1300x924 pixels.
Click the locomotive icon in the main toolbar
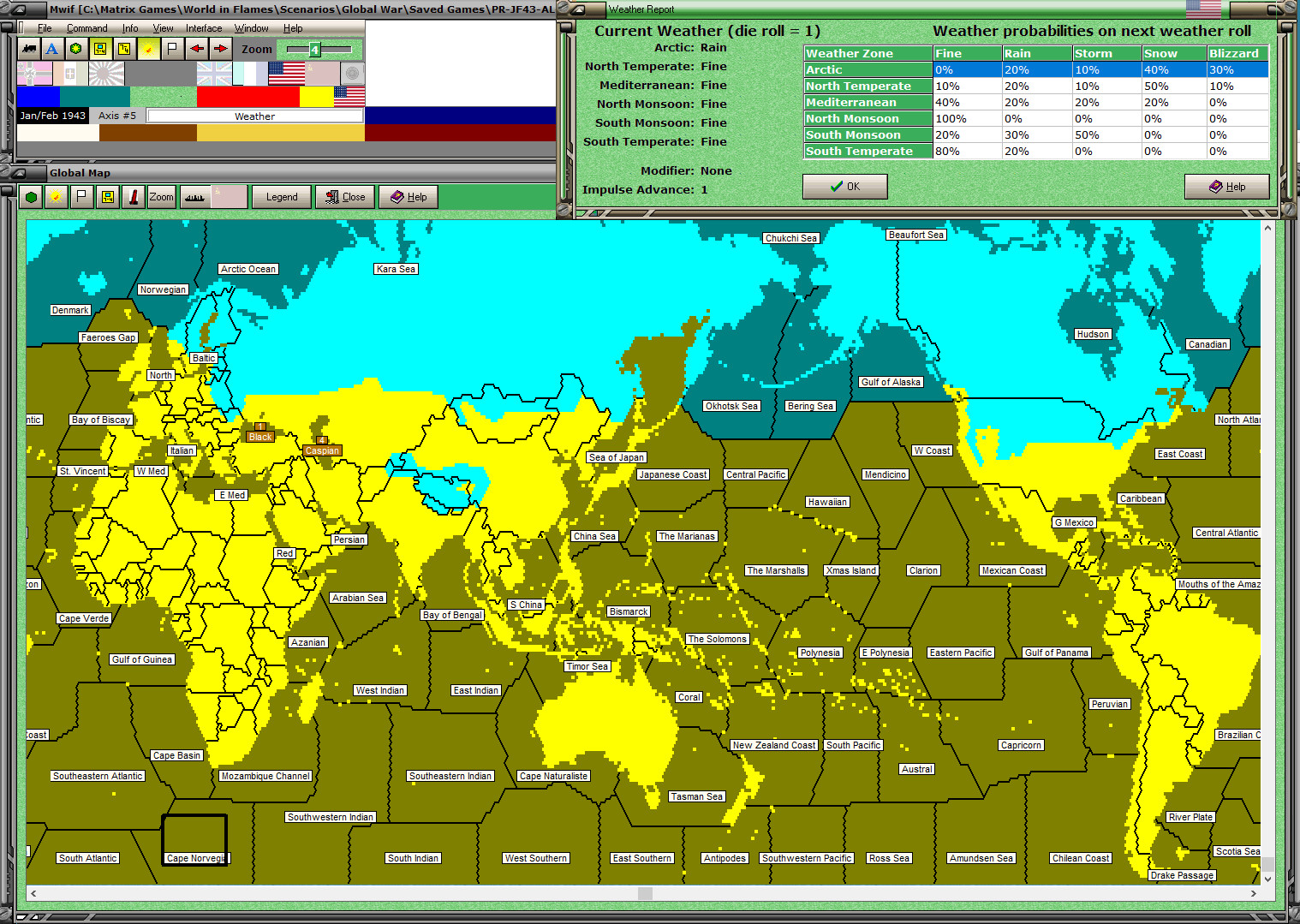click(28, 49)
